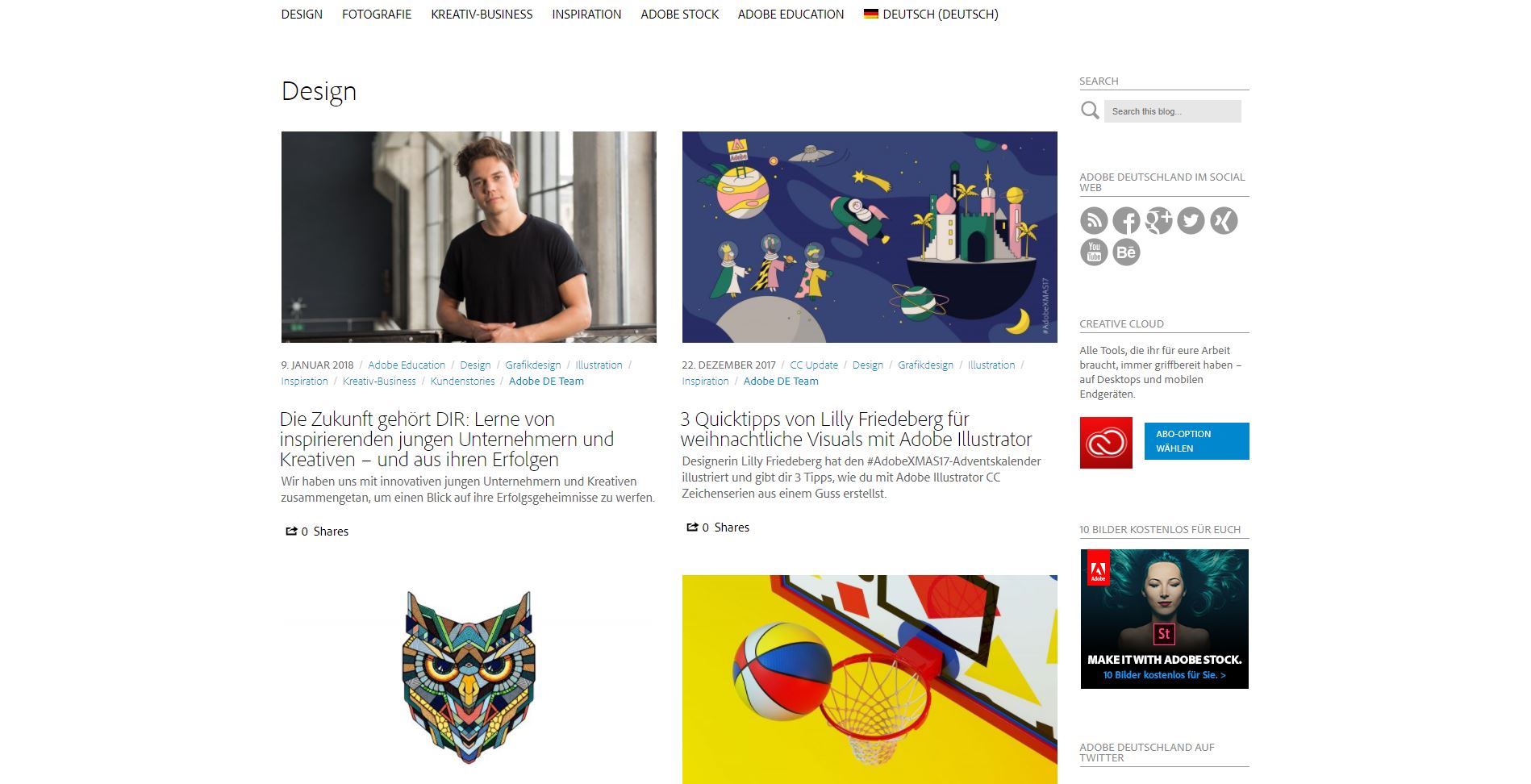
Task: Select Adobe Stock in the navigation
Action: [679, 14]
